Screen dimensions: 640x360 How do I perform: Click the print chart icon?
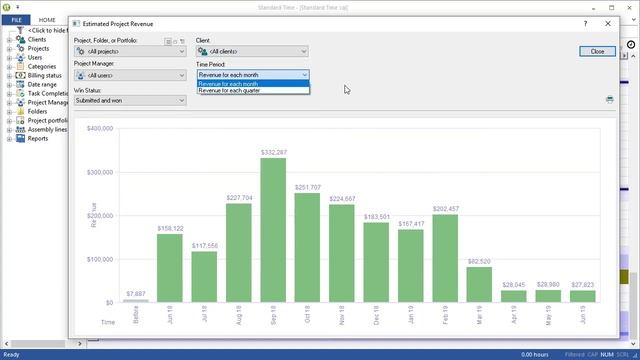610,100
